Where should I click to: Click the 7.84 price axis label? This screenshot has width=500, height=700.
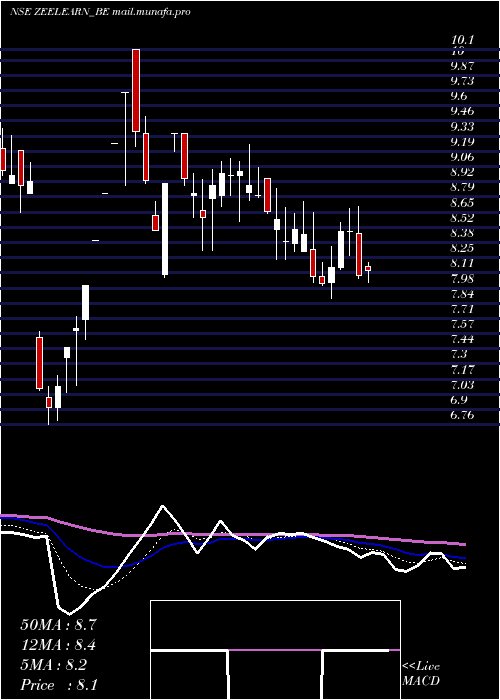(462, 294)
